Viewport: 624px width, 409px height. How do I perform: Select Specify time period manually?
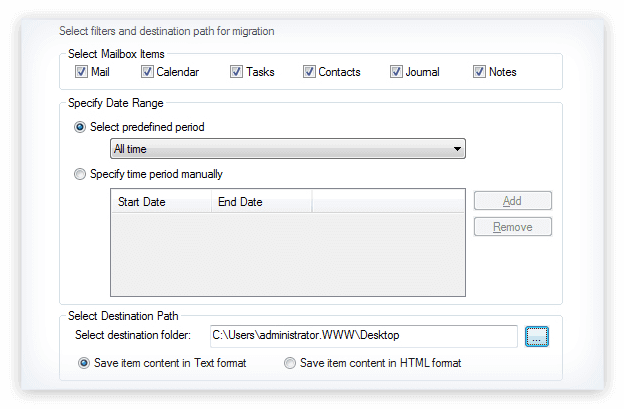(x=81, y=174)
